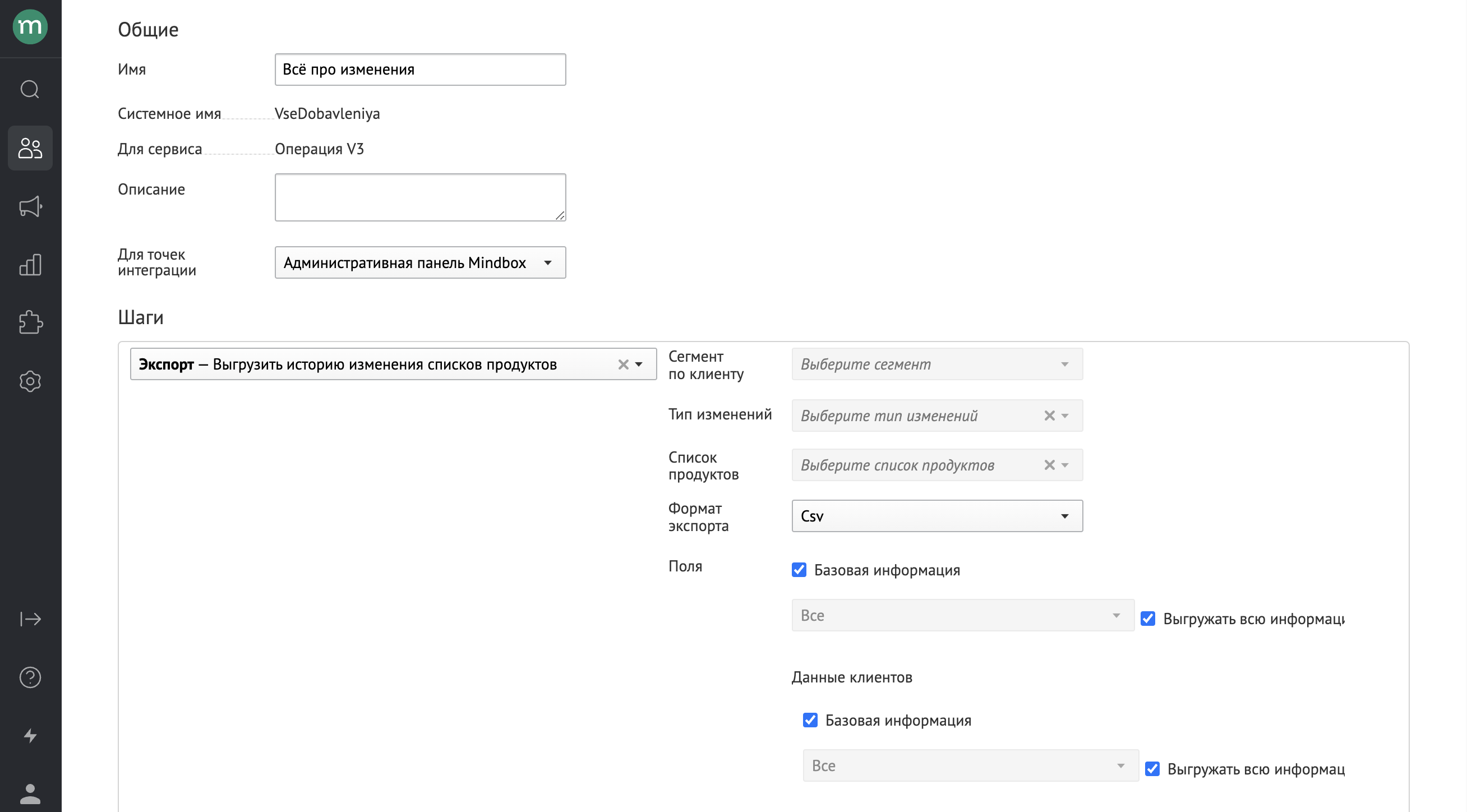Click the Данные клиентов label

click(852, 677)
